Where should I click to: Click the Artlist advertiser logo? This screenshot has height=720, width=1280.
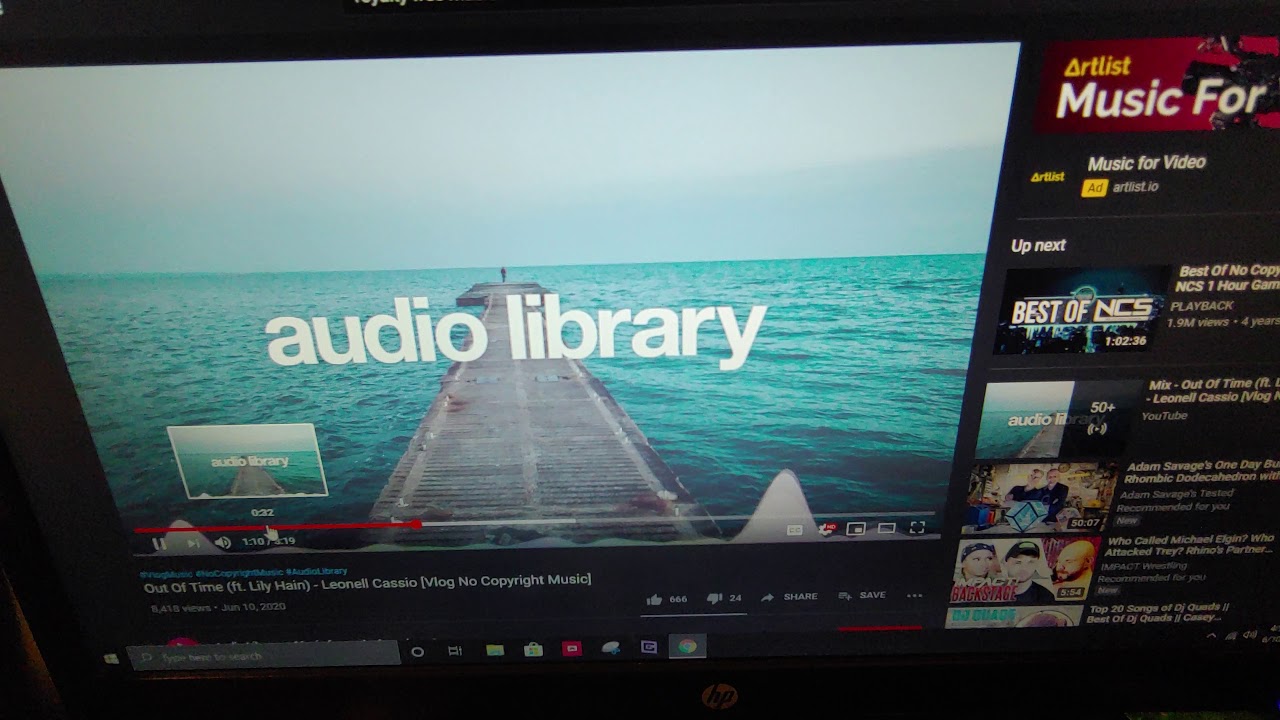coord(1047,177)
